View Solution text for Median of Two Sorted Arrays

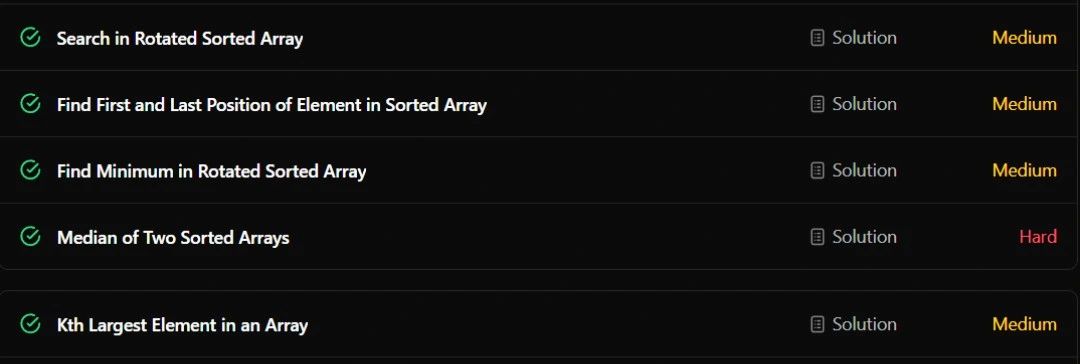864,237
